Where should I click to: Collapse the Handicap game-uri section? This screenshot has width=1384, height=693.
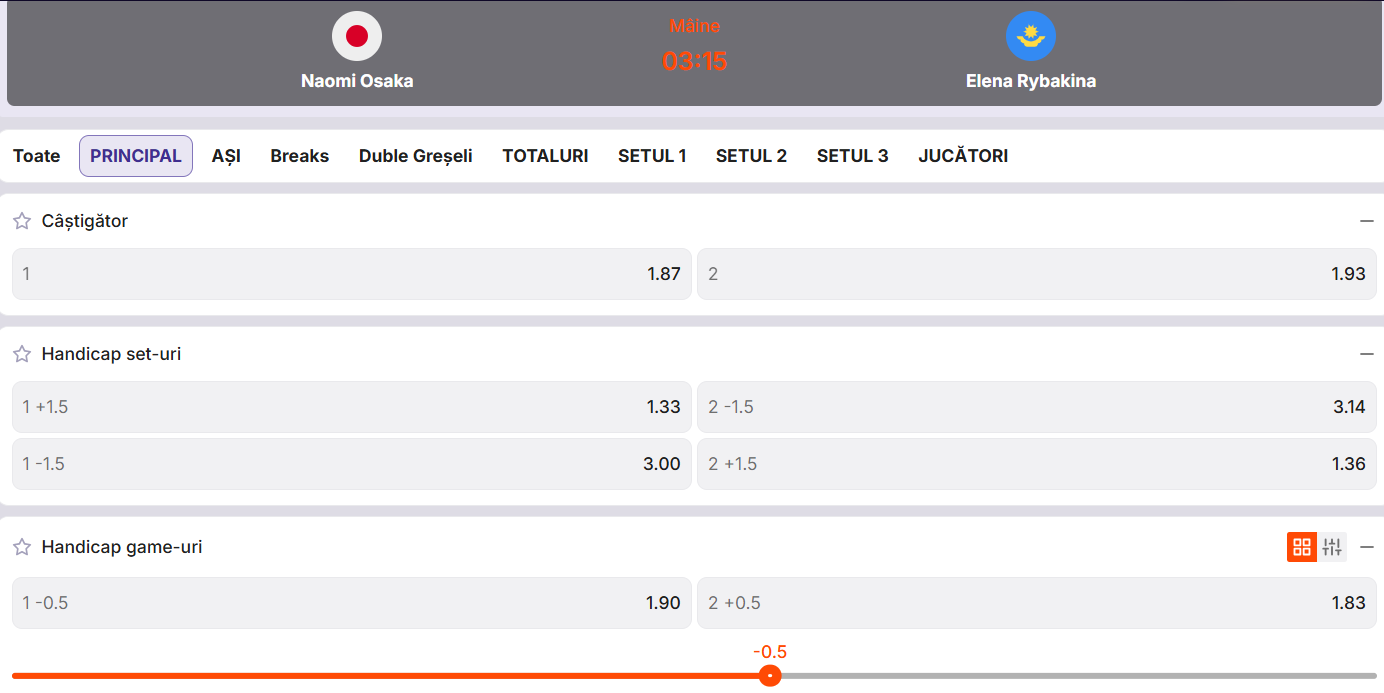(1367, 547)
